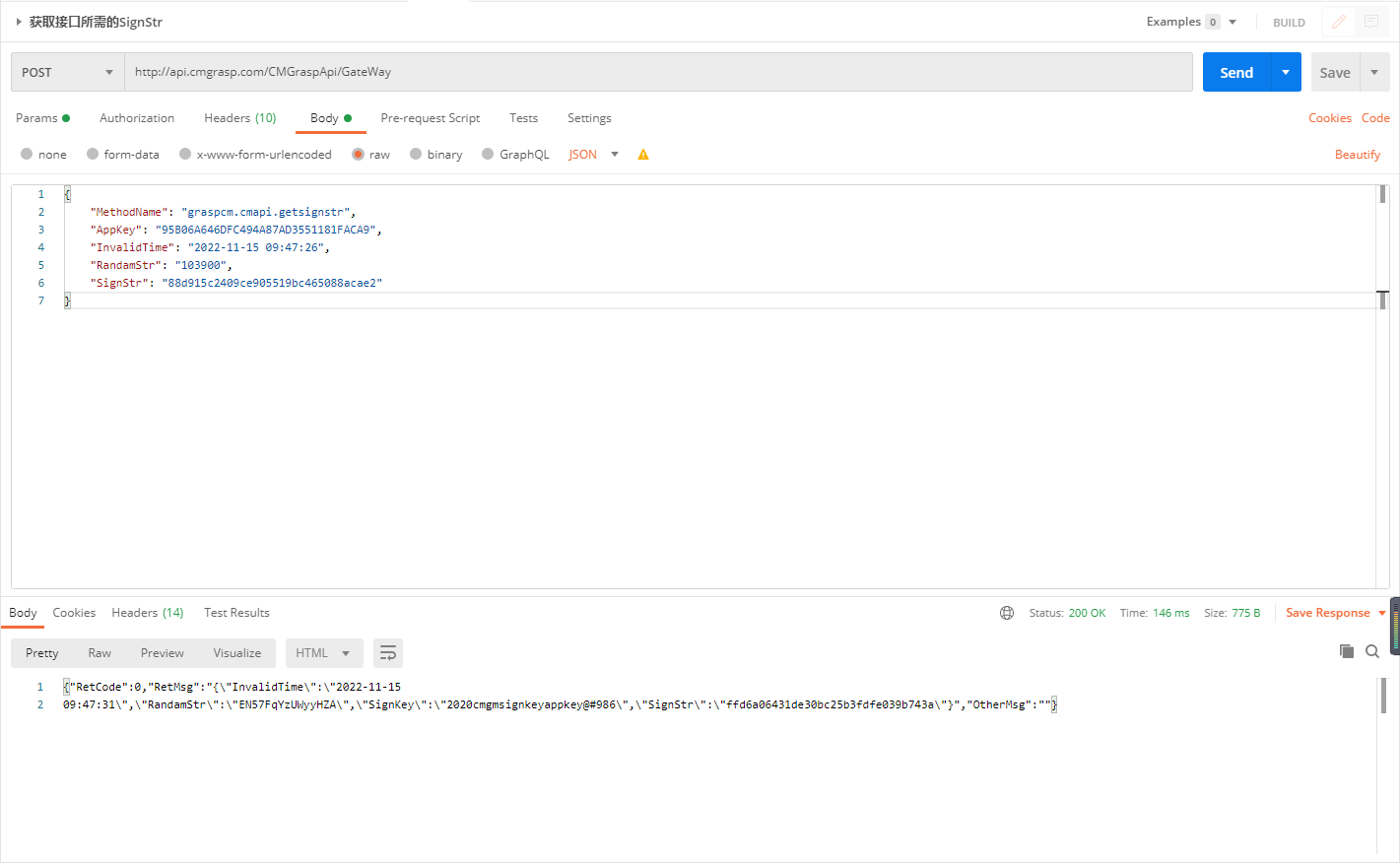This screenshot has height=868, width=1400.
Task: Switch to the Pre-request Script tab
Action: [430, 118]
